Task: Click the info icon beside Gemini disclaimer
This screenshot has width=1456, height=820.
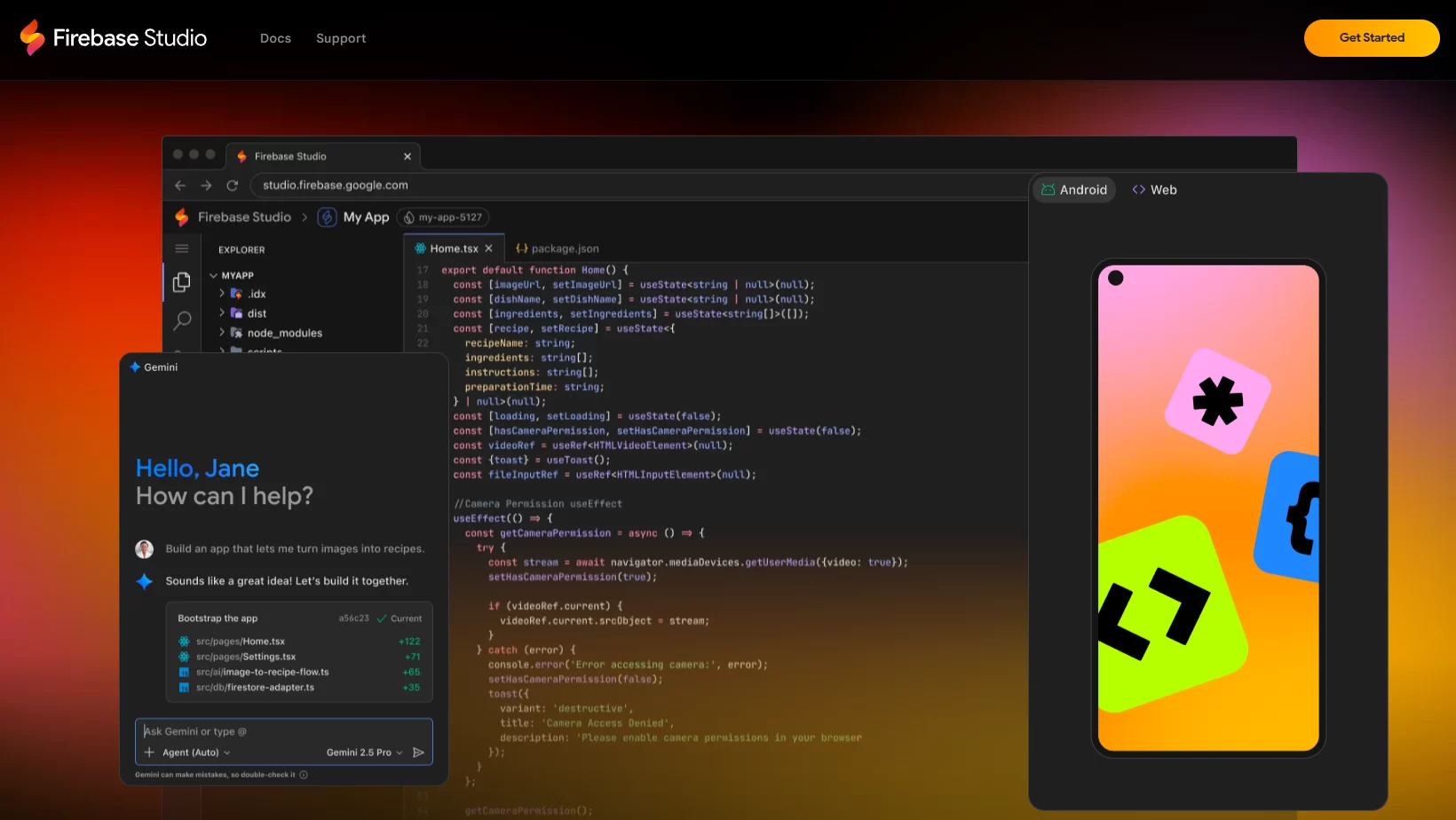Action: [304, 775]
